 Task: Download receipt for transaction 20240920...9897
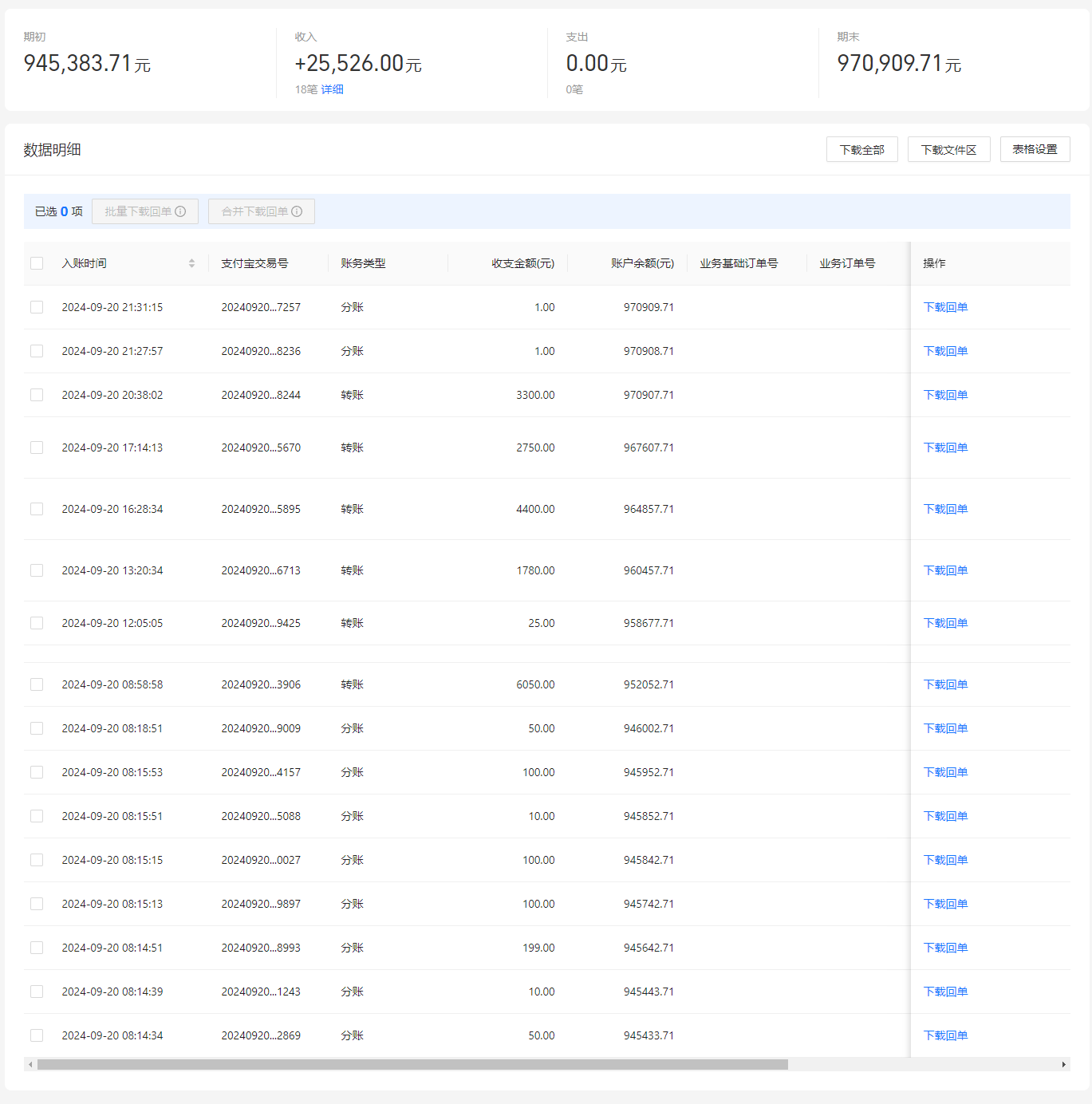tap(945, 904)
